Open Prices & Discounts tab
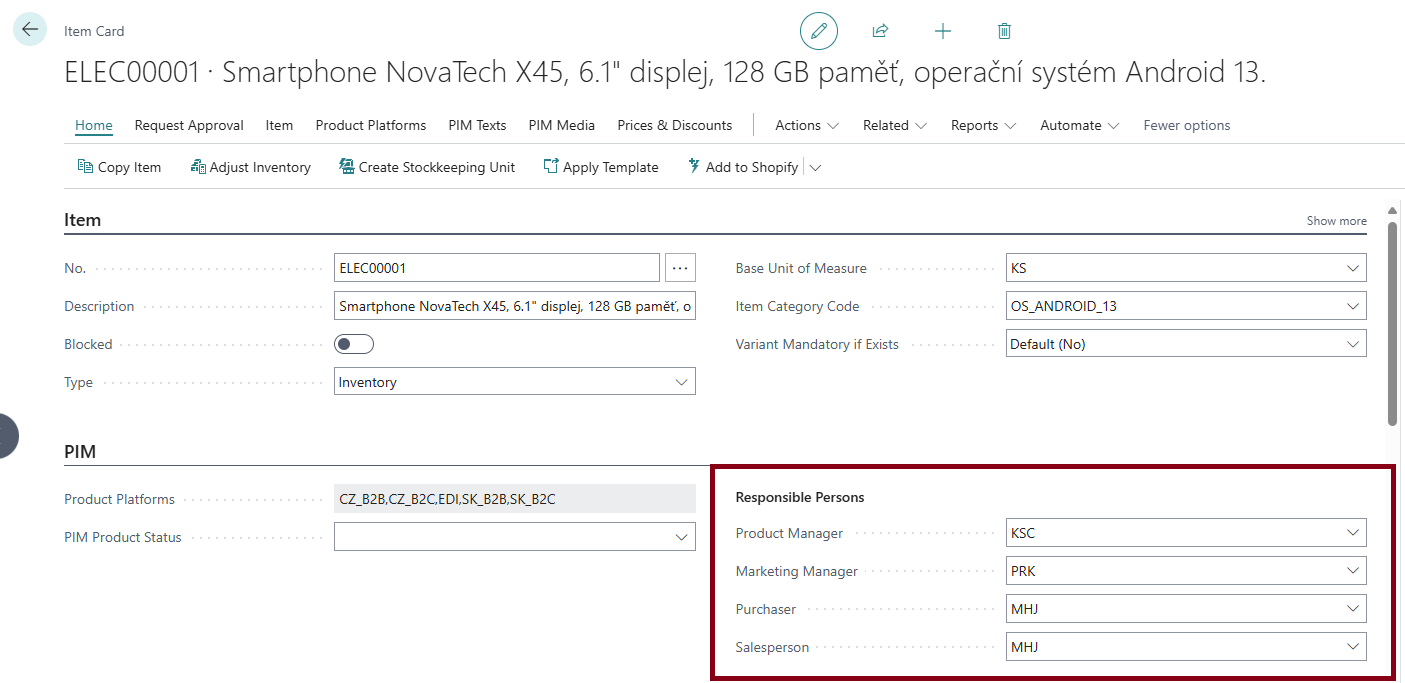1405x683 pixels. pos(674,125)
